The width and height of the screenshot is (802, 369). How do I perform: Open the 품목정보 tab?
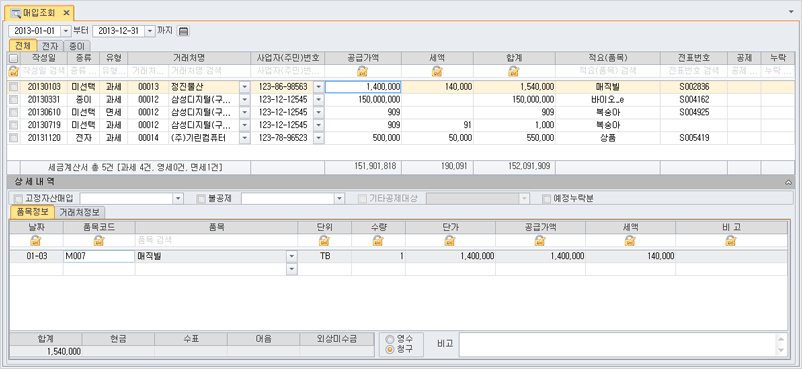[32, 212]
